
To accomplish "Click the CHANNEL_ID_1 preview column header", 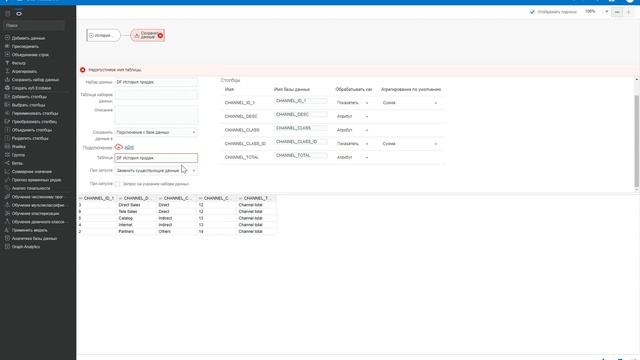I will (x=97, y=198).
